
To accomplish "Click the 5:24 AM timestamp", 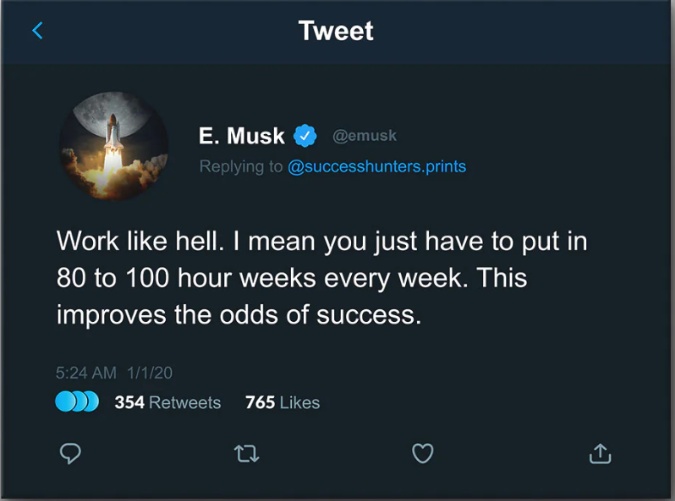I will pos(87,372).
